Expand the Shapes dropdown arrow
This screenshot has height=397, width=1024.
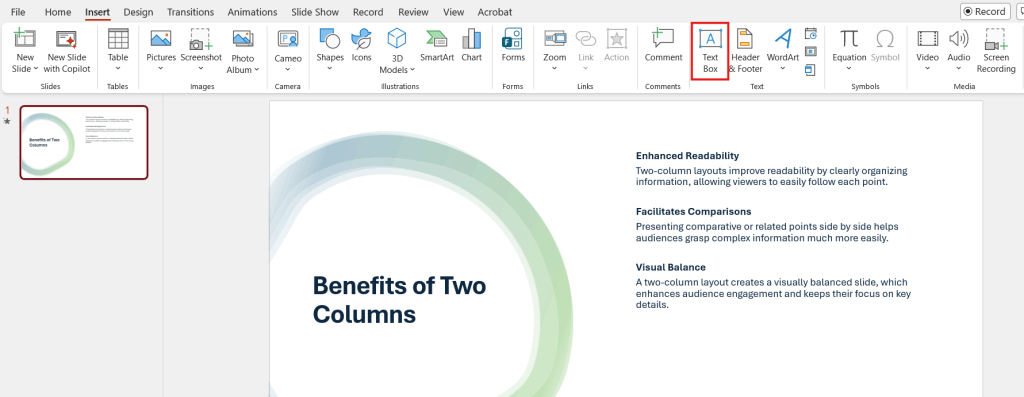pyautogui.click(x=330, y=69)
